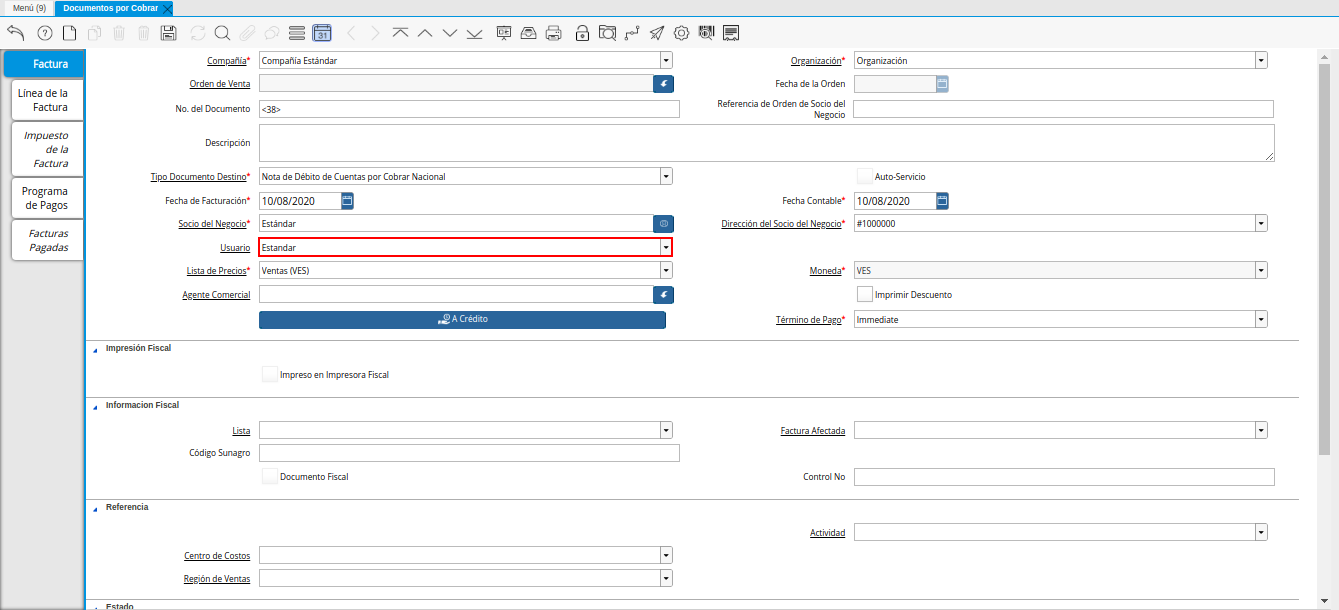The width and height of the screenshot is (1339, 610).
Task: Click the undo arrow toolbar icon
Action: (x=15, y=33)
